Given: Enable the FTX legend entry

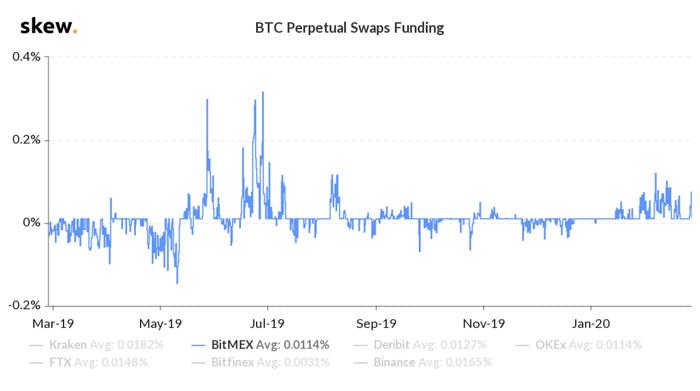Looking at the screenshot, I should 88,362.
